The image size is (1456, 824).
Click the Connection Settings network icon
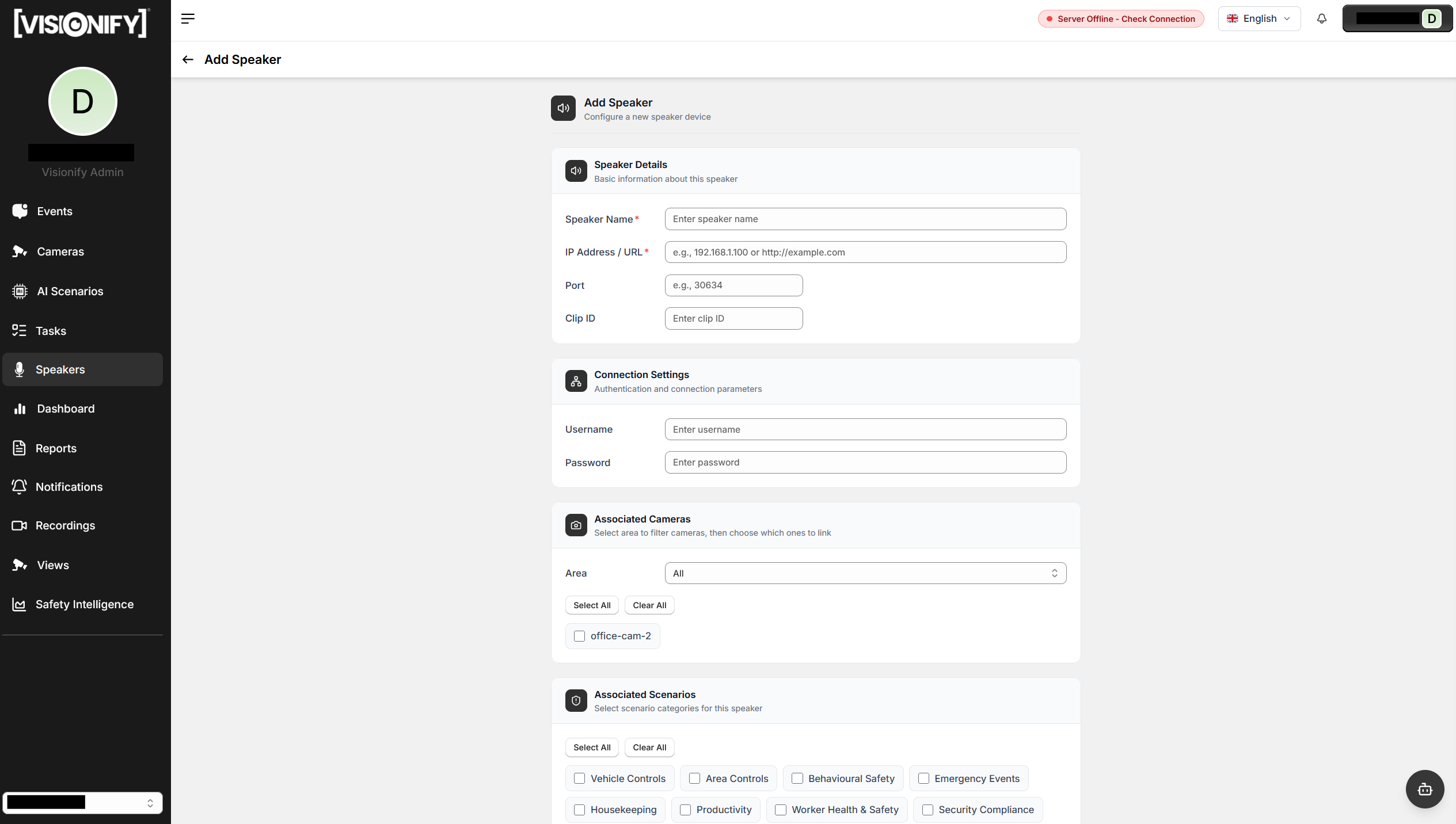tap(576, 381)
